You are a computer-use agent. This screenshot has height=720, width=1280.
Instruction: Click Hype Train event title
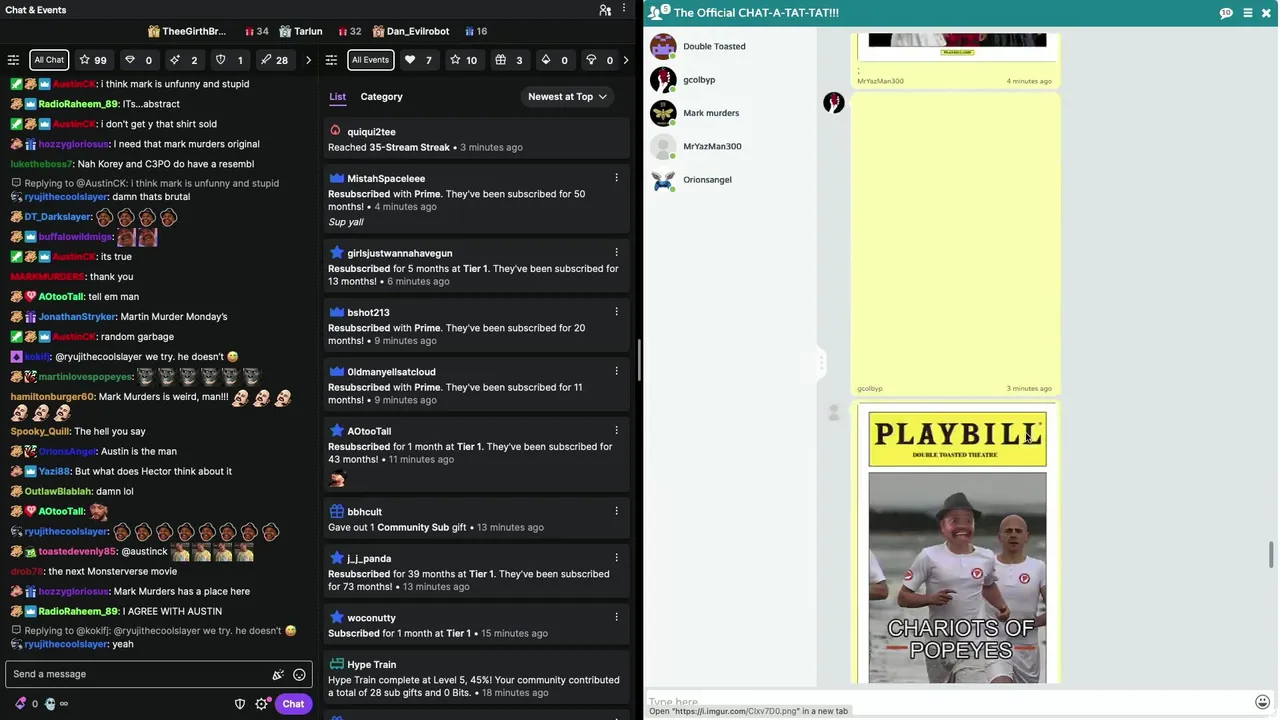pyautogui.click(x=371, y=665)
